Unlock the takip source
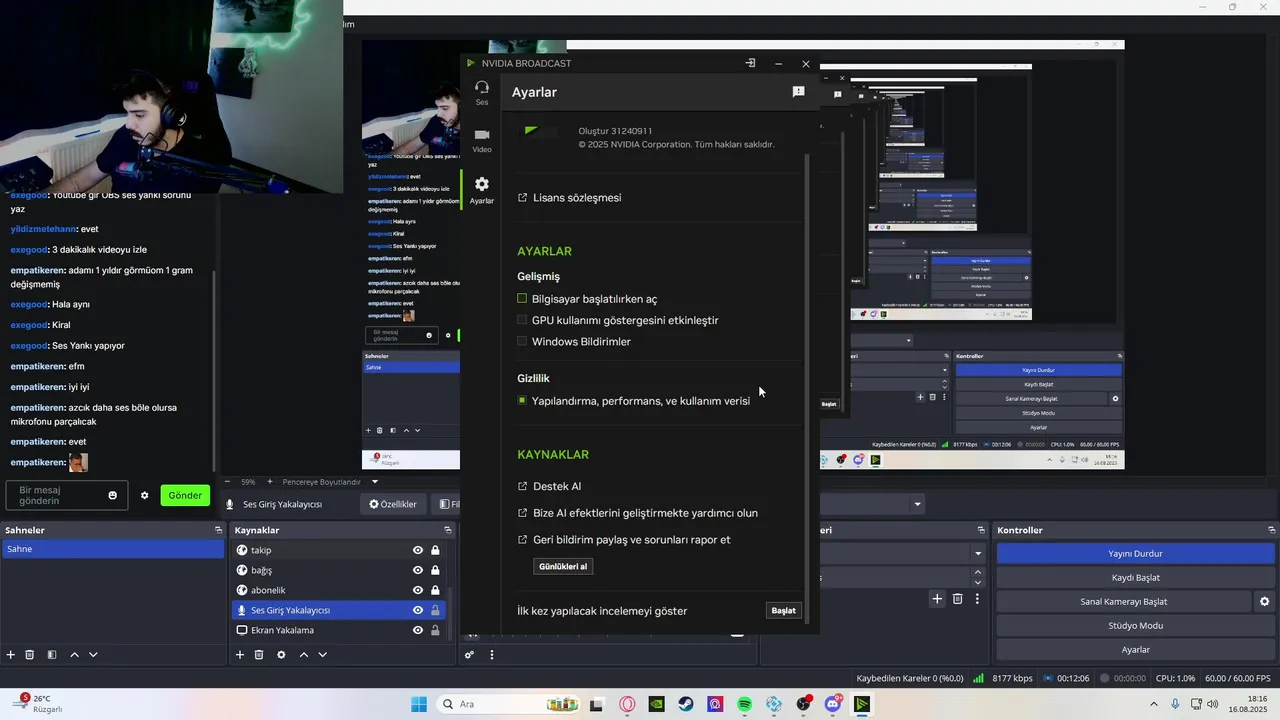Screen dimensions: 1280x720 [x=435, y=550]
